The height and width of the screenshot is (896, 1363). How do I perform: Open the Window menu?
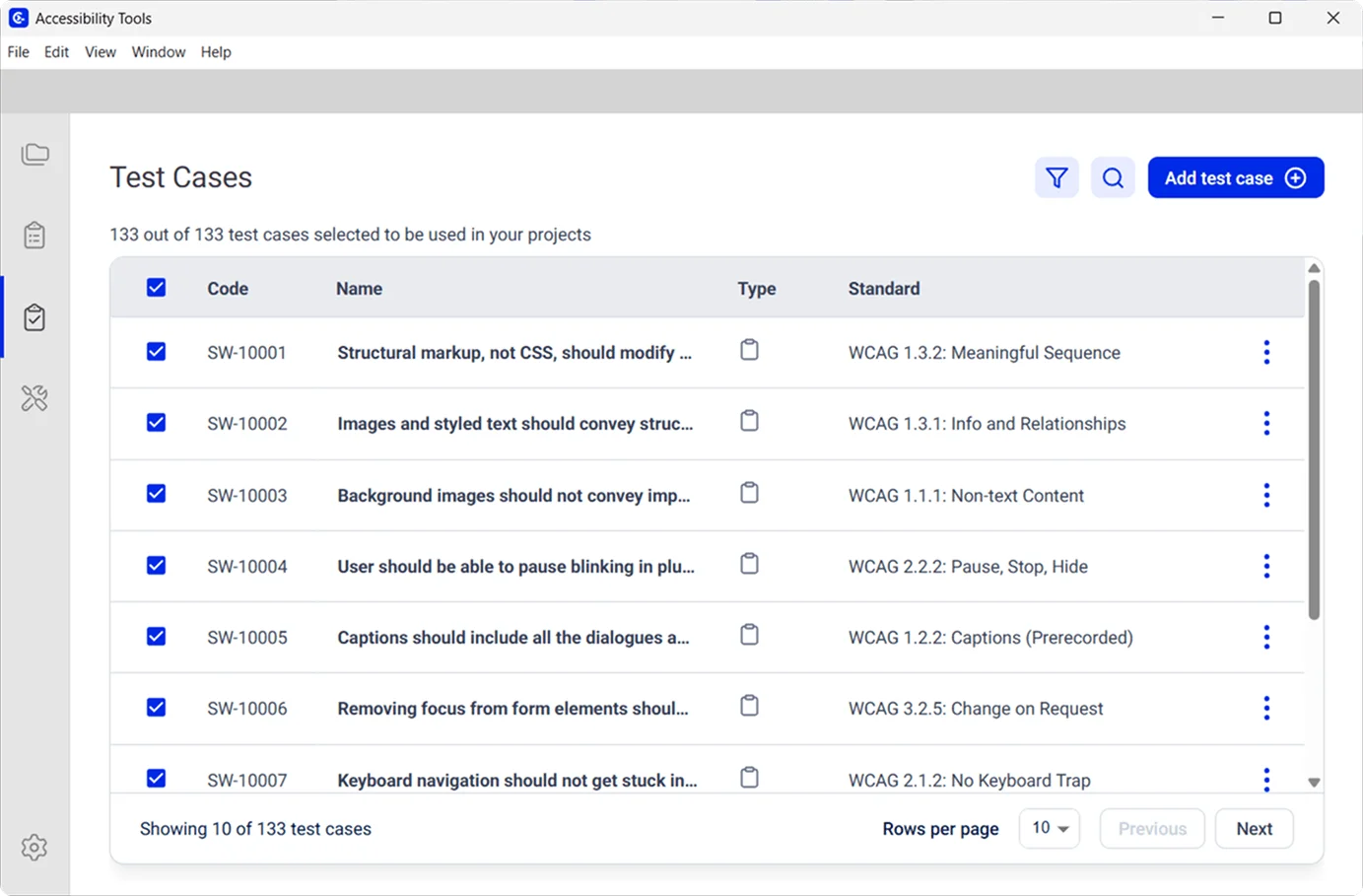(x=158, y=51)
